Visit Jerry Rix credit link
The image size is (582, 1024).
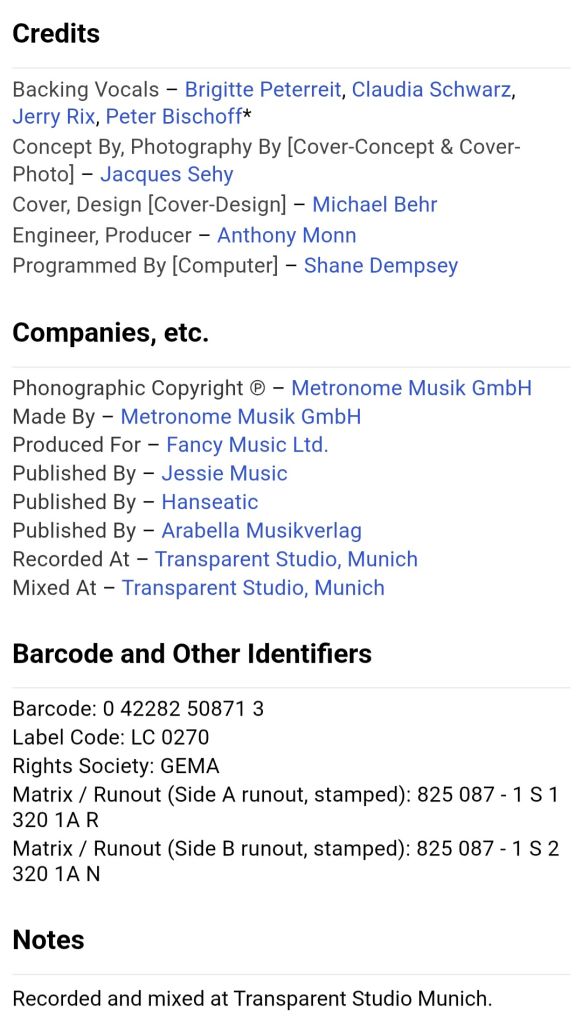(x=54, y=117)
